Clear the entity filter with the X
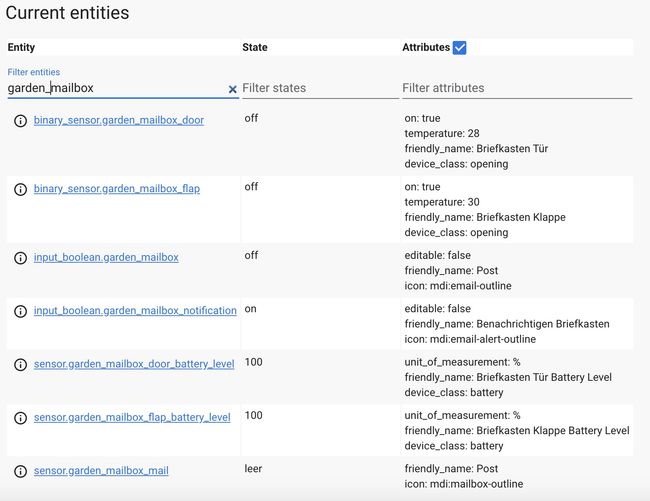650x501 pixels. click(x=233, y=89)
